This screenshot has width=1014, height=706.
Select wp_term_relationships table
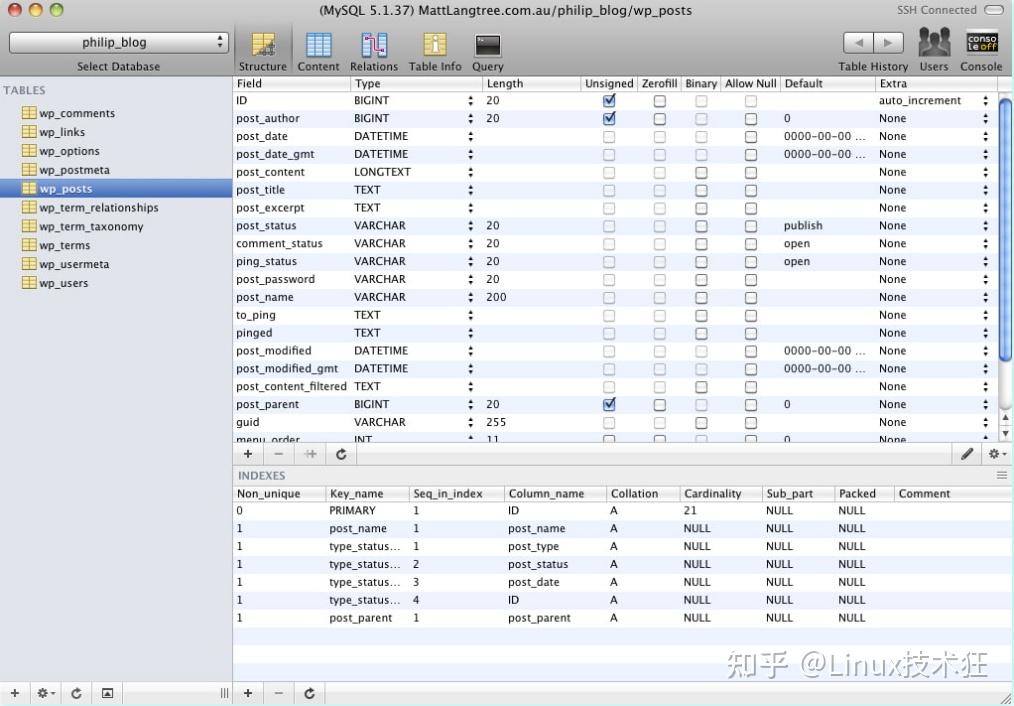[x=98, y=208]
